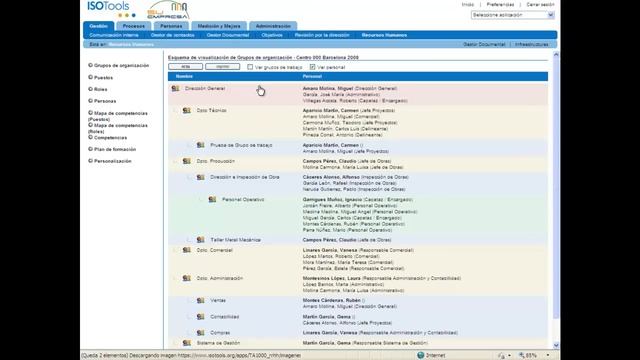Click the group icon beside Compras
The height and width of the screenshot is (360, 640).
point(201,333)
